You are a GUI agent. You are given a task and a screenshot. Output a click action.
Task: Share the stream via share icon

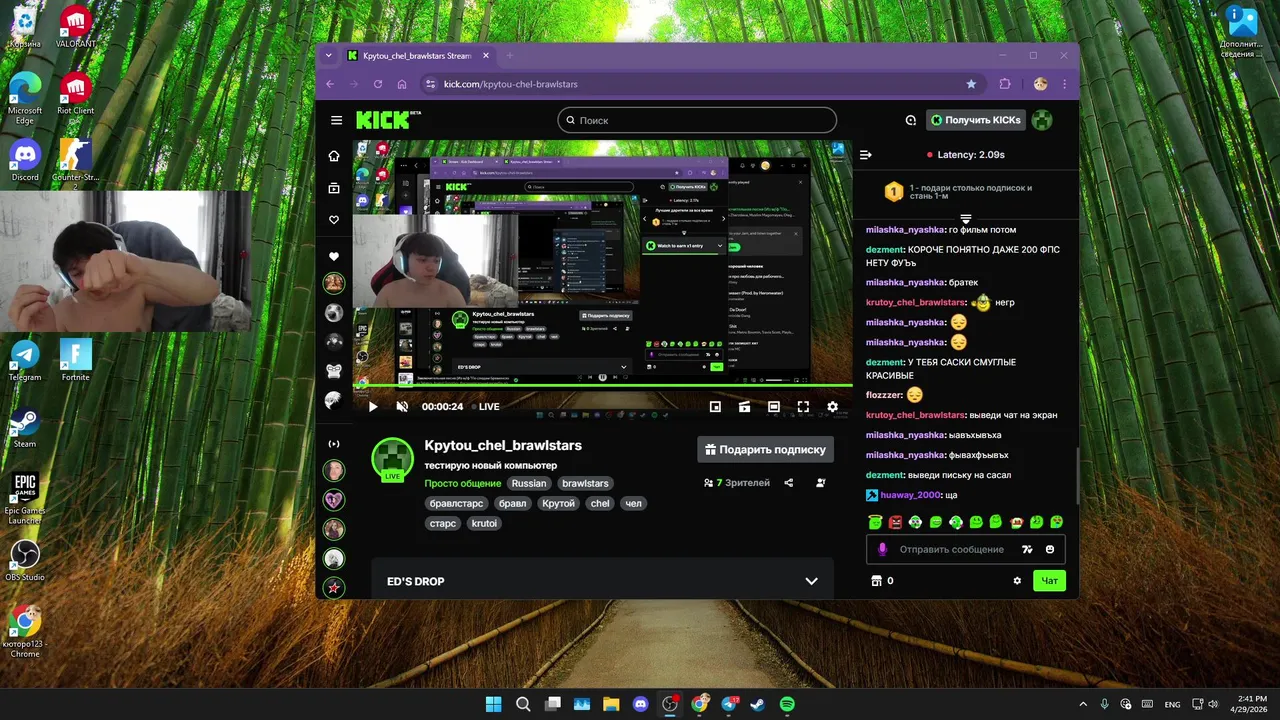click(789, 483)
